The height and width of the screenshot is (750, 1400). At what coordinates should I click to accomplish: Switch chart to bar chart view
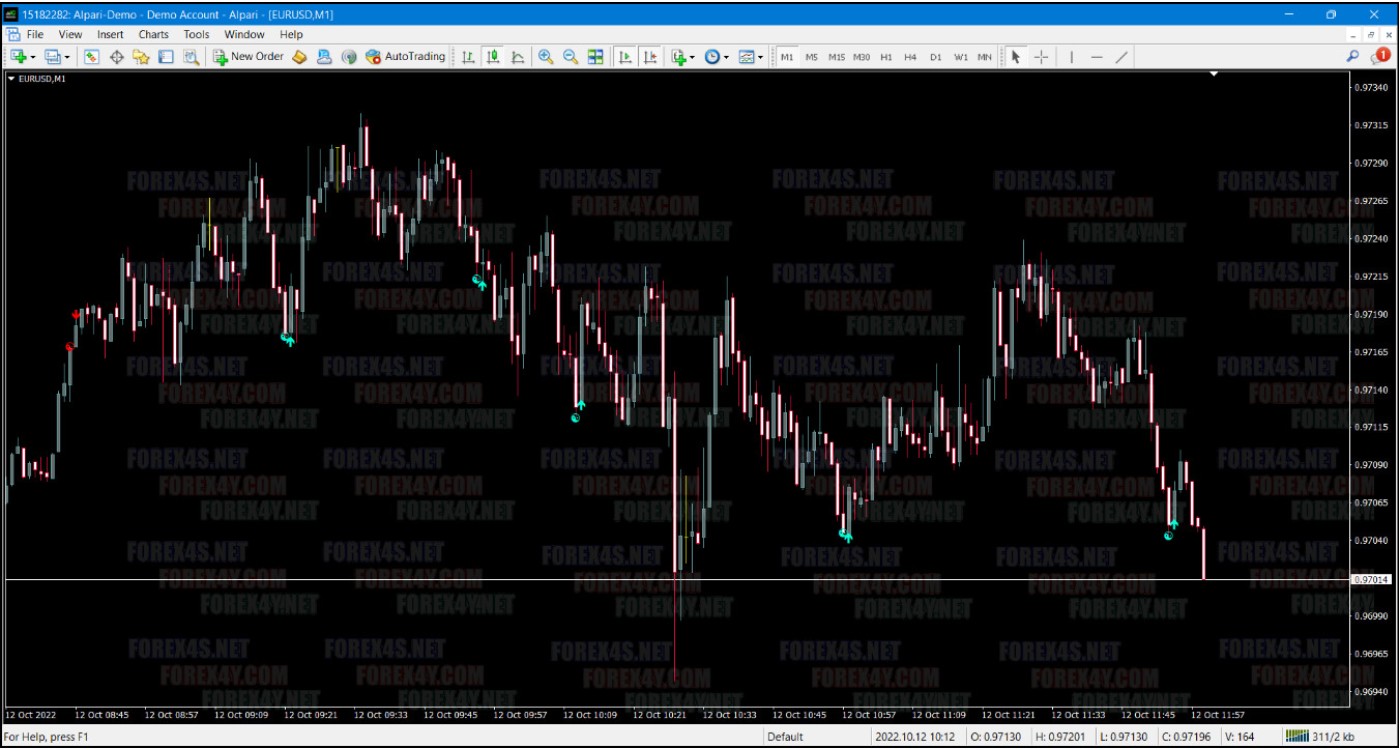click(468, 57)
